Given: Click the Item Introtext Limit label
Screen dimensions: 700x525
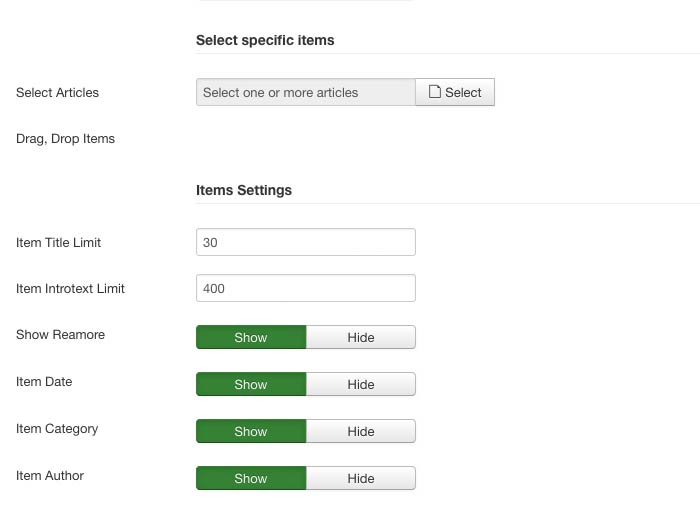Looking at the screenshot, I should coord(70,288).
